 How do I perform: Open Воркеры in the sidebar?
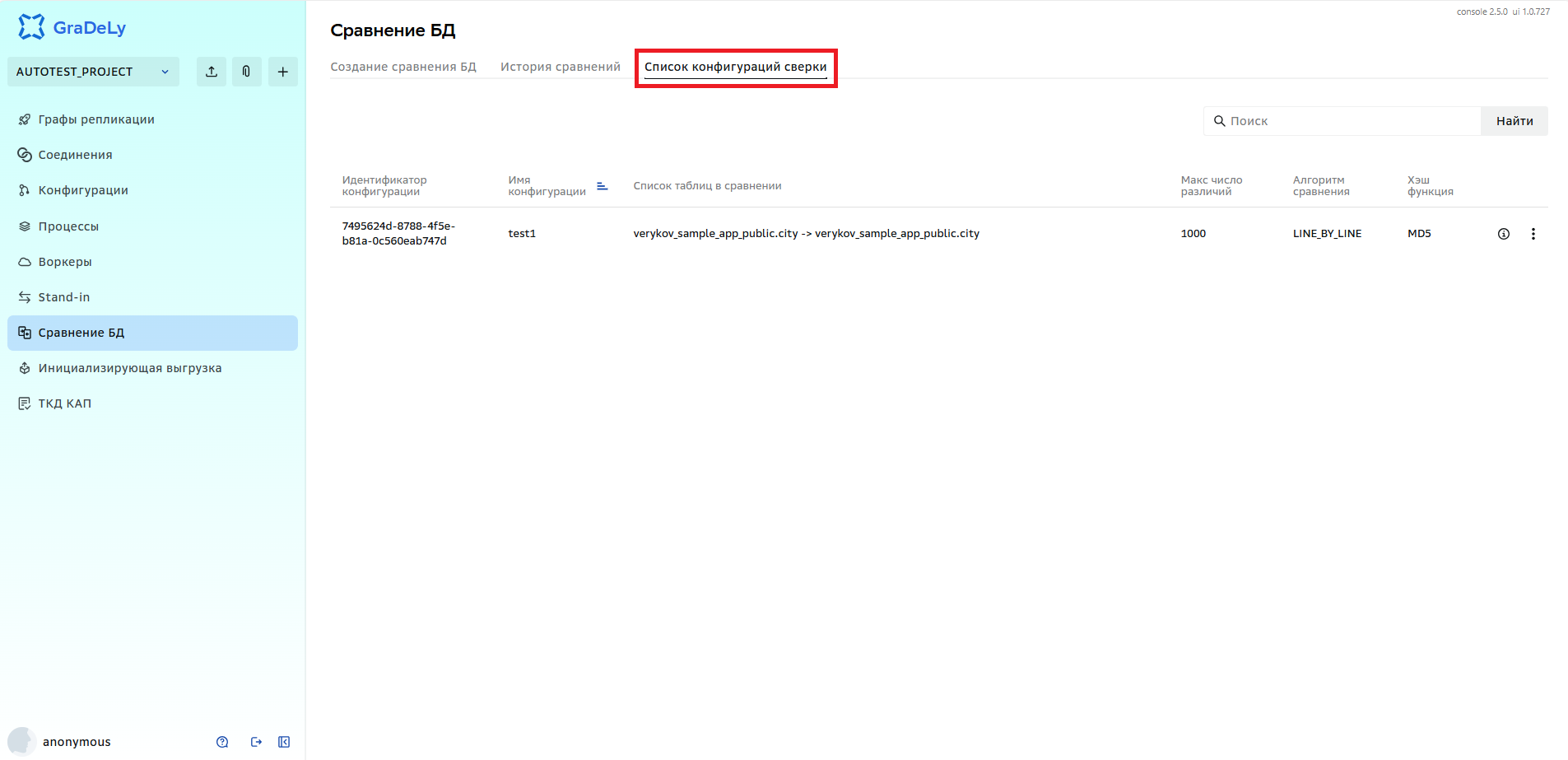(x=152, y=262)
